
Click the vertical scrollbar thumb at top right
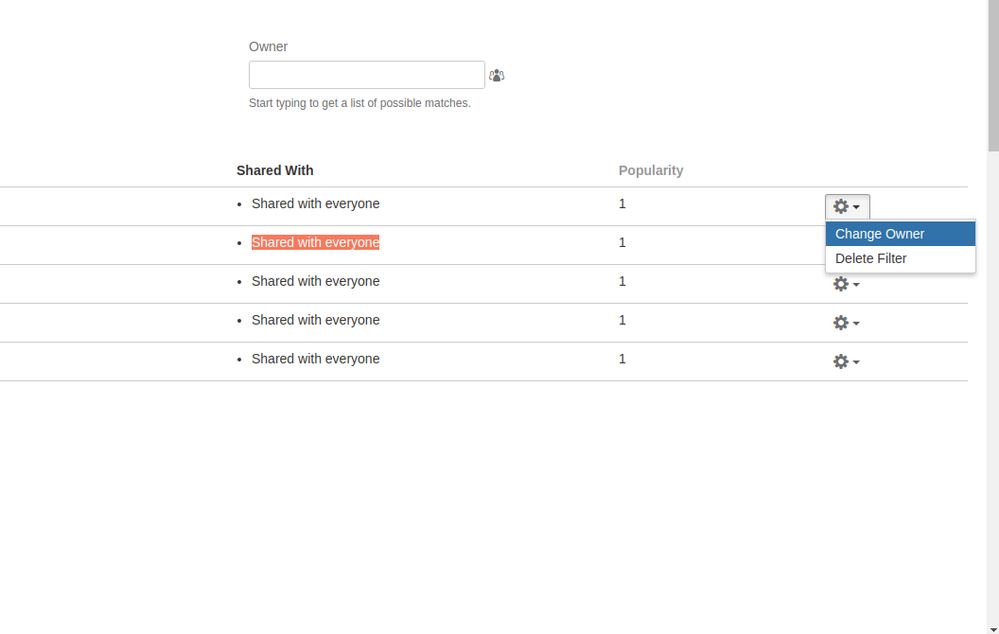(993, 75)
